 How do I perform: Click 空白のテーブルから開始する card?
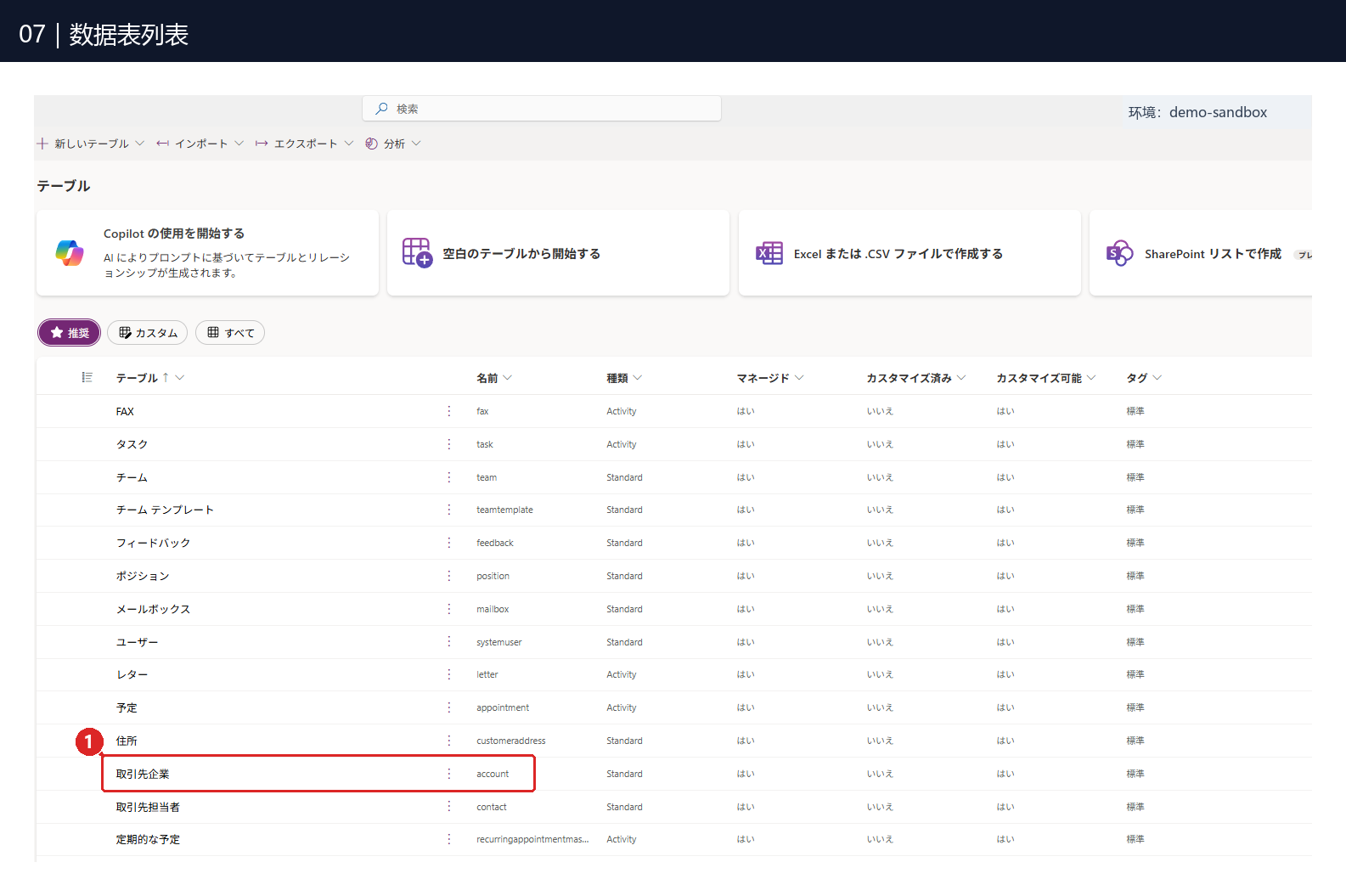click(558, 253)
